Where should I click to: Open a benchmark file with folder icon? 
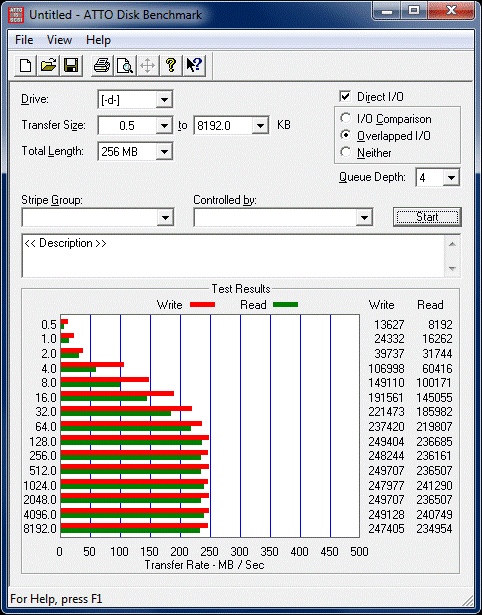pyautogui.click(x=48, y=65)
